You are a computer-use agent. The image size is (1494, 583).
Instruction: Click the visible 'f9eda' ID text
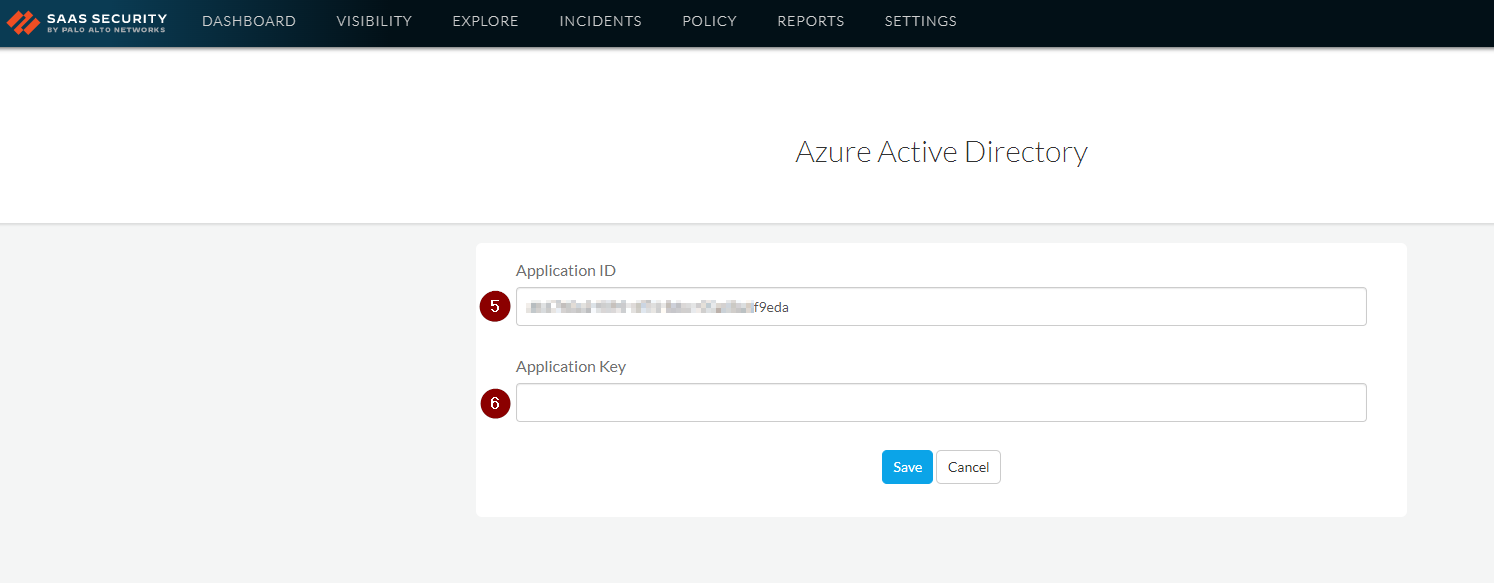tap(771, 308)
